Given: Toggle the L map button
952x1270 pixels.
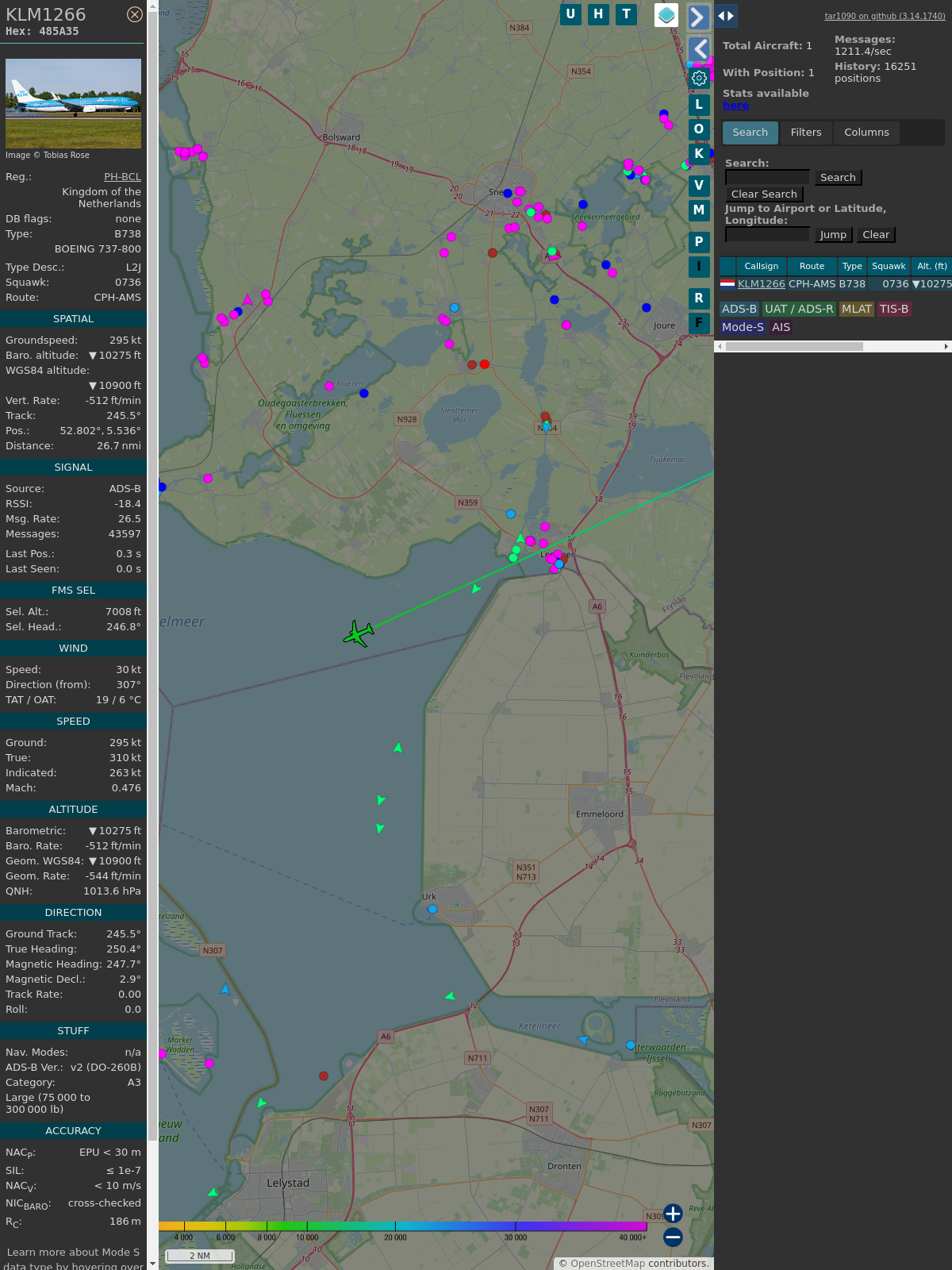Looking at the screenshot, I should [699, 105].
